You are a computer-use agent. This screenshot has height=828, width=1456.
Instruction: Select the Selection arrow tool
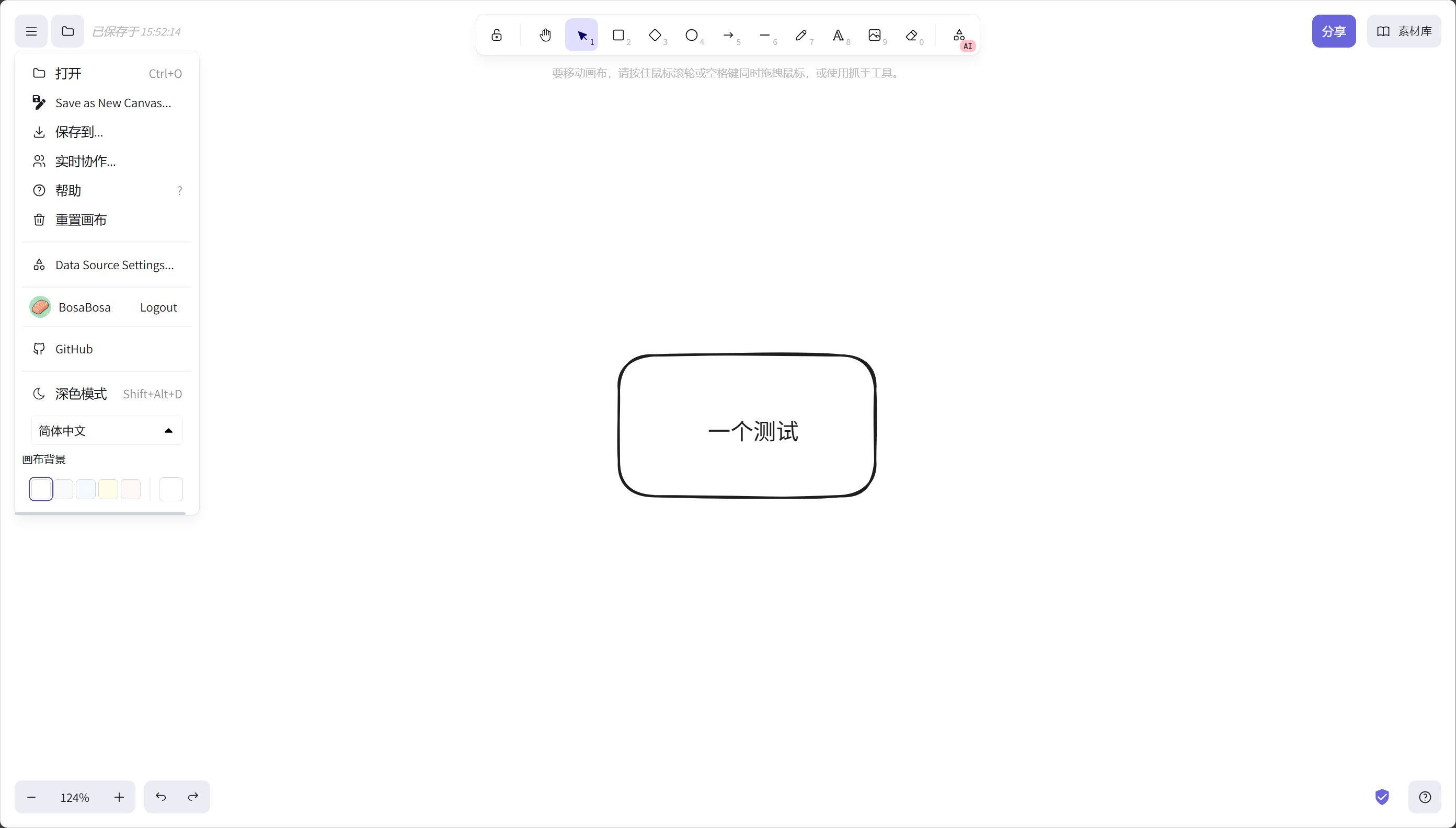pyautogui.click(x=582, y=35)
